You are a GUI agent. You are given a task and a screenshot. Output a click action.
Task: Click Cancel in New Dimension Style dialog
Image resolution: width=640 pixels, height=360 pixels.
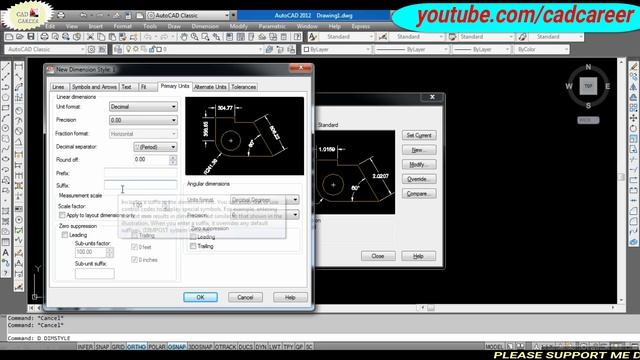coord(245,297)
